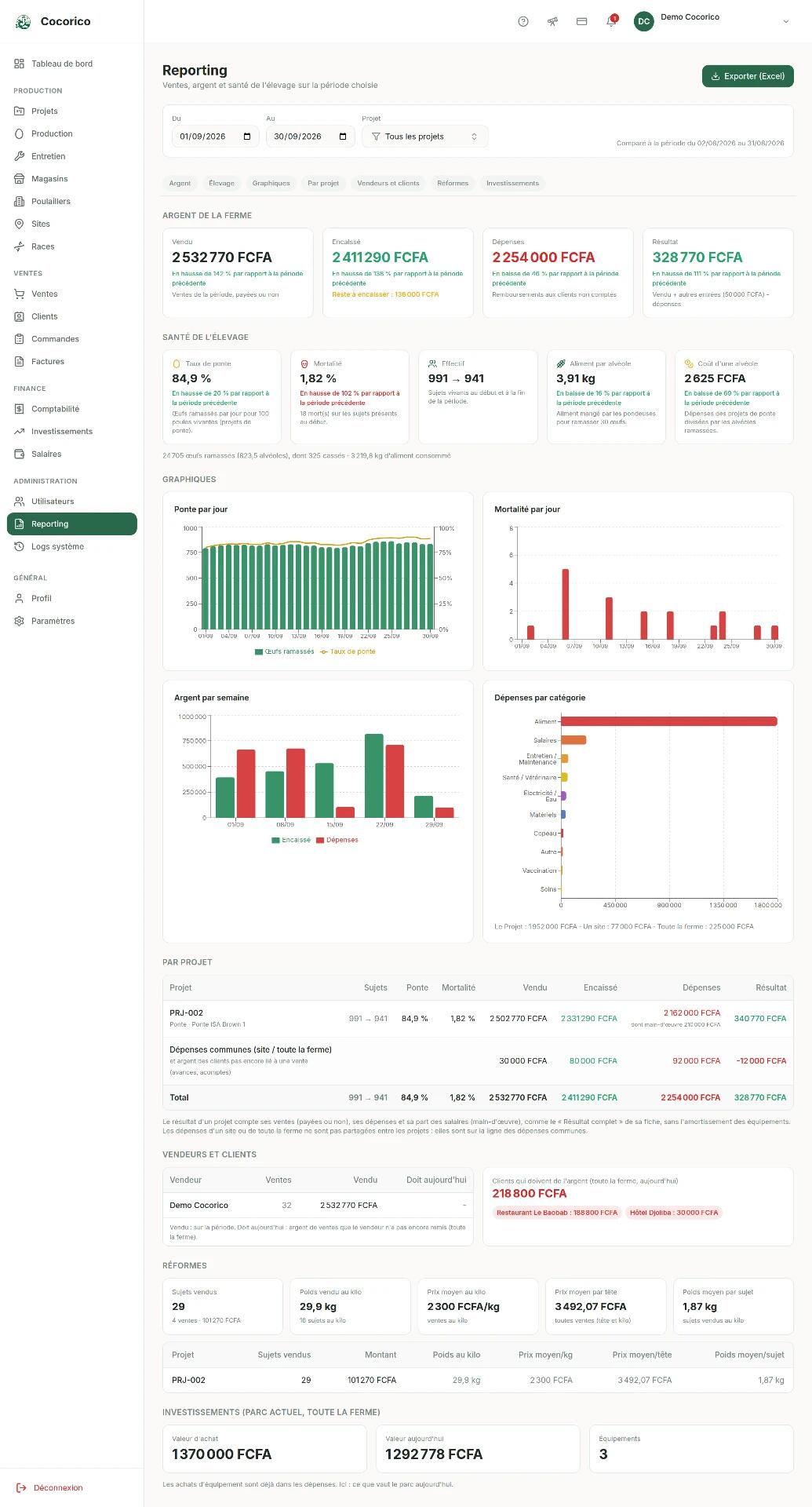This screenshot has height=1507, width=812.
Task: Click the Cocorico logo
Action: click(x=24, y=21)
